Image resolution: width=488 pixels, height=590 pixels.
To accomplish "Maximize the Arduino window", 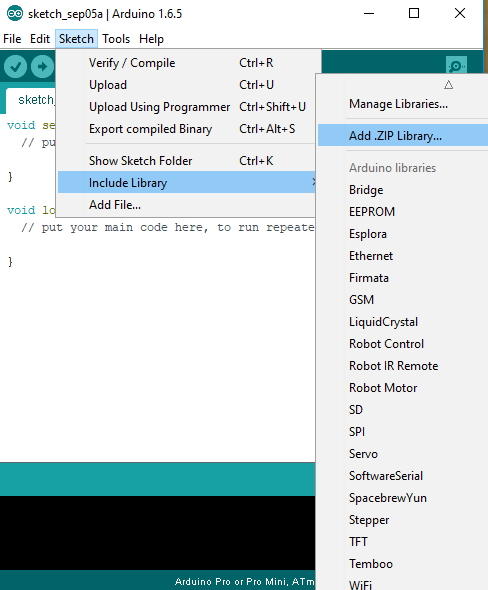I will (414, 14).
